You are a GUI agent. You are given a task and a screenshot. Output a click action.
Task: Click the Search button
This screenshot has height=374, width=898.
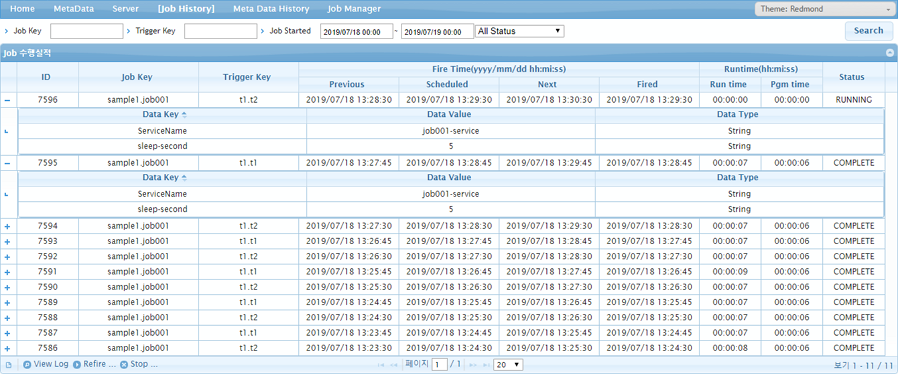[868, 31]
